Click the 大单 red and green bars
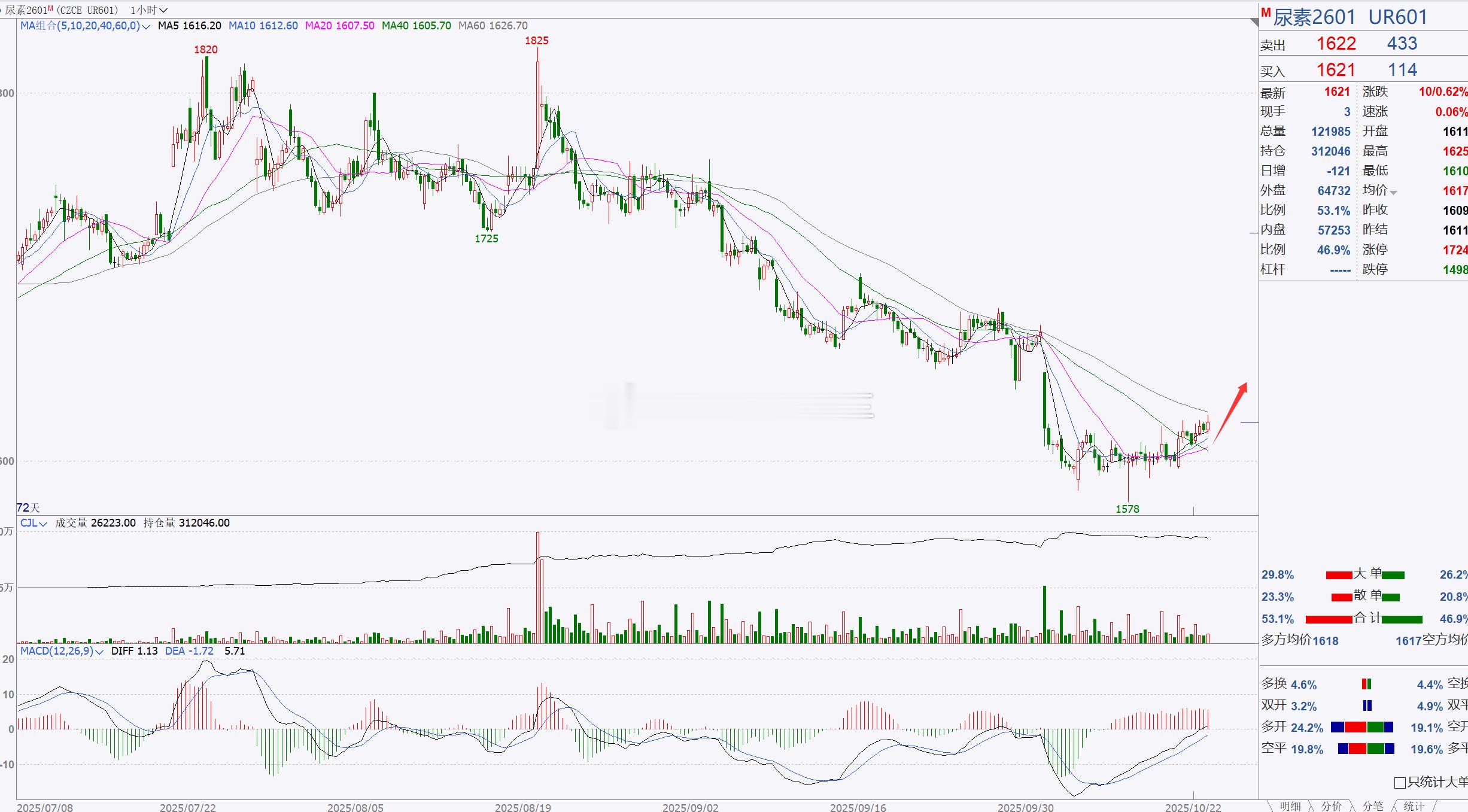 pyautogui.click(x=1365, y=575)
